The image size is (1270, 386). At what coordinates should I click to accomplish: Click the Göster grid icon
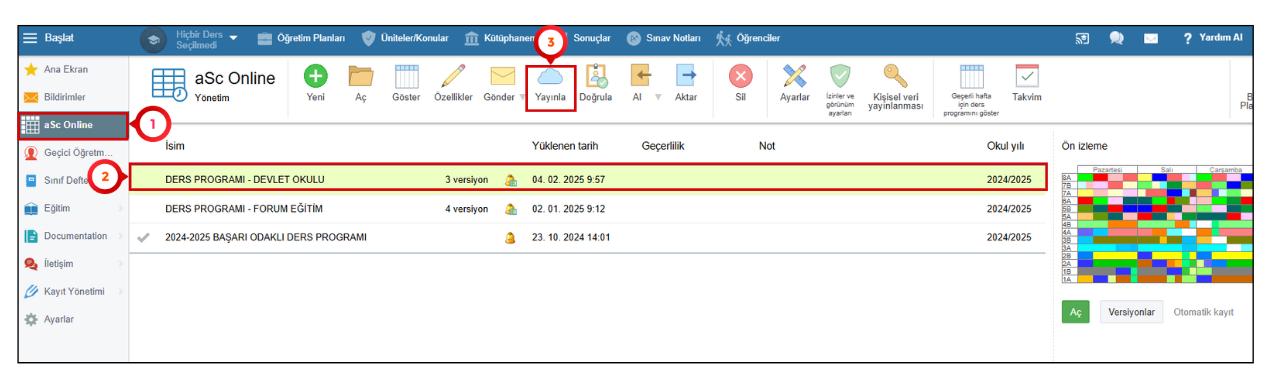(x=406, y=76)
